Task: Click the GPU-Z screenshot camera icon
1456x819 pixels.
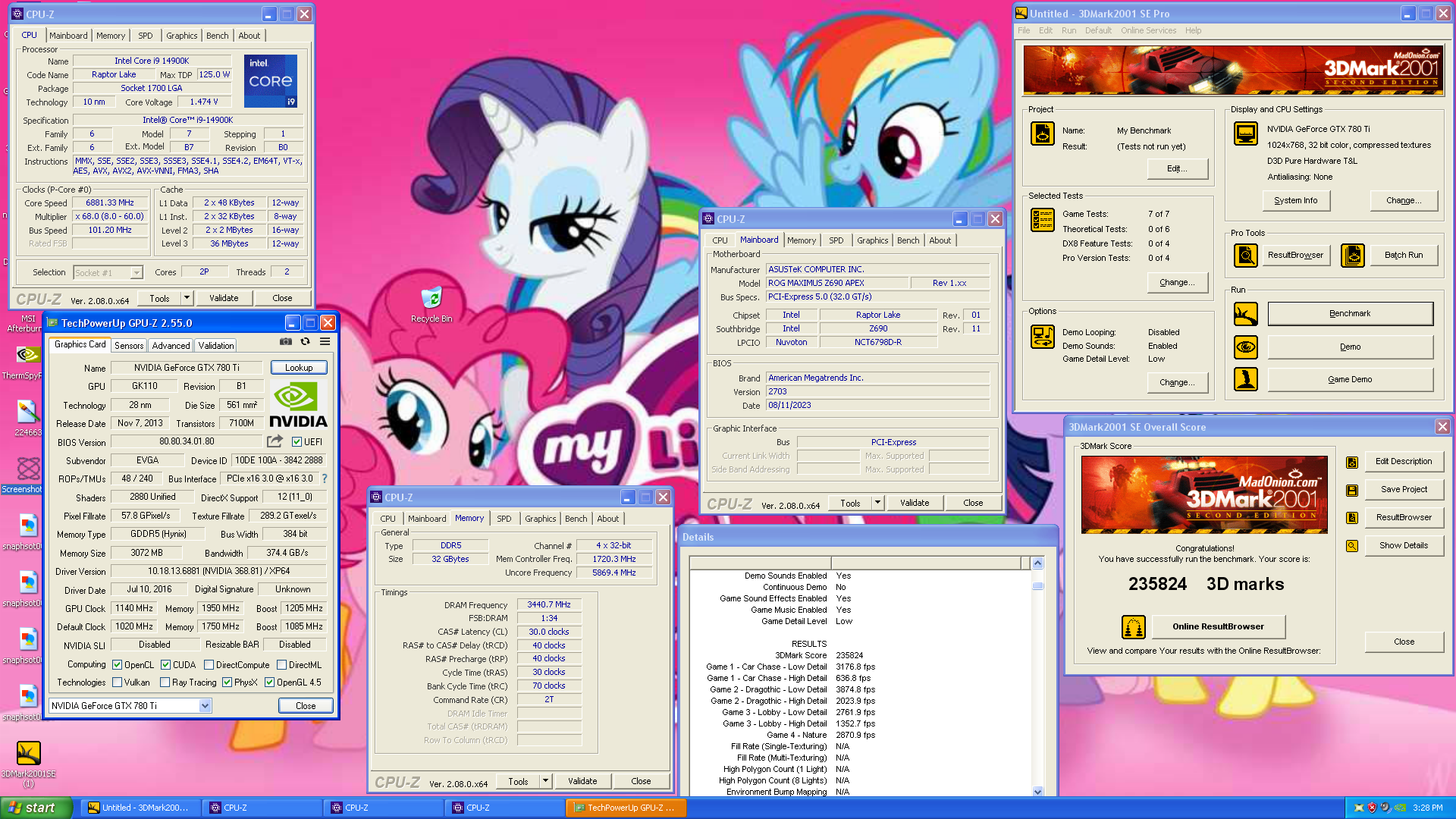Action: click(286, 342)
